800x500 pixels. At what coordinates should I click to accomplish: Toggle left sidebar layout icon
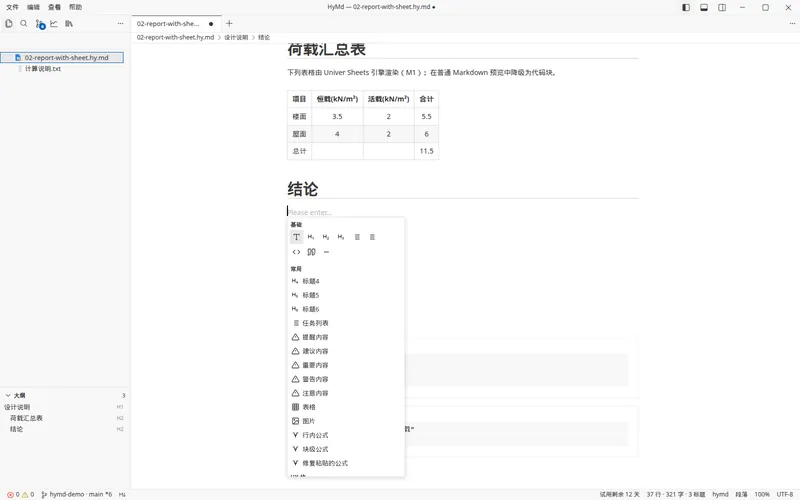tap(686, 7)
